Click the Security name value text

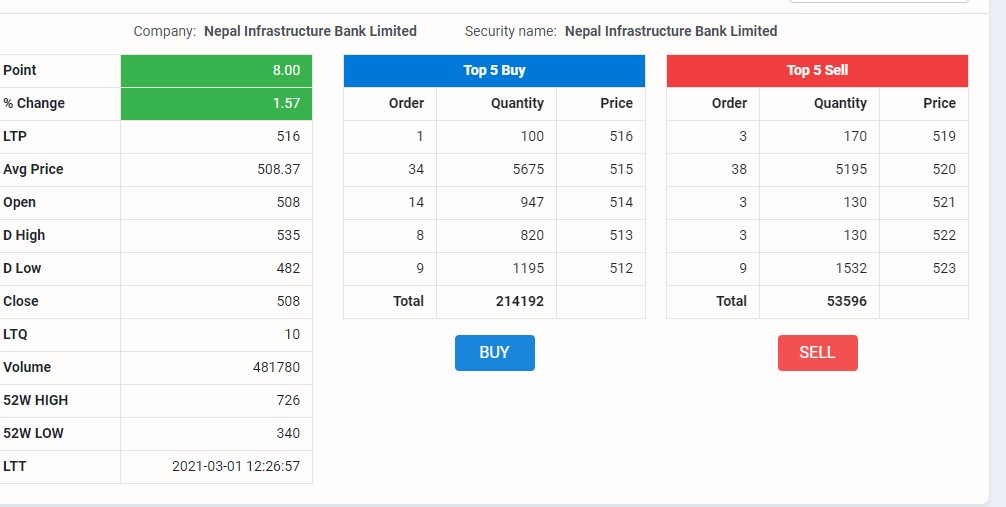click(671, 31)
